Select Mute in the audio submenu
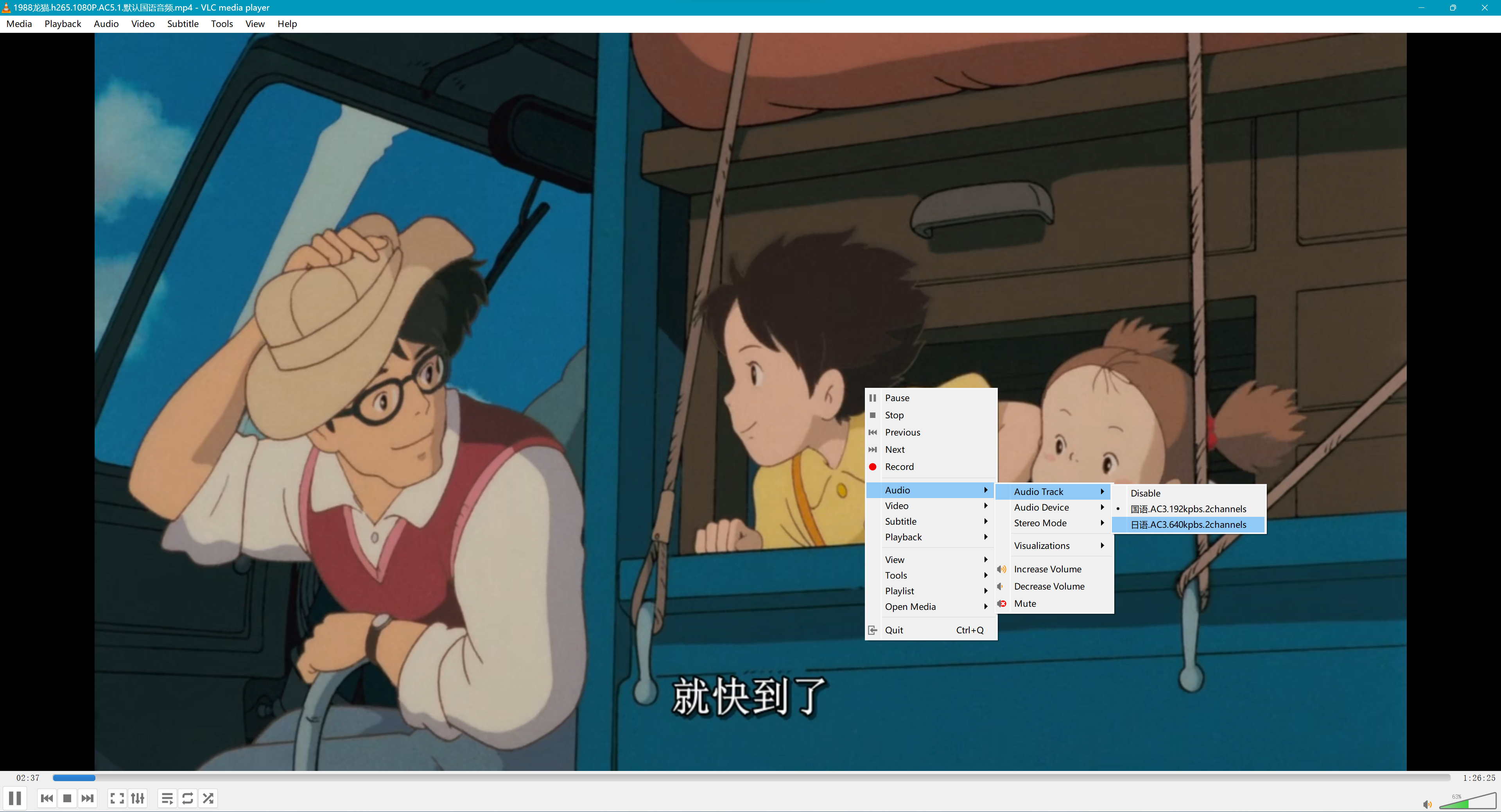This screenshot has height=812, width=1501. pyautogui.click(x=1053, y=604)
